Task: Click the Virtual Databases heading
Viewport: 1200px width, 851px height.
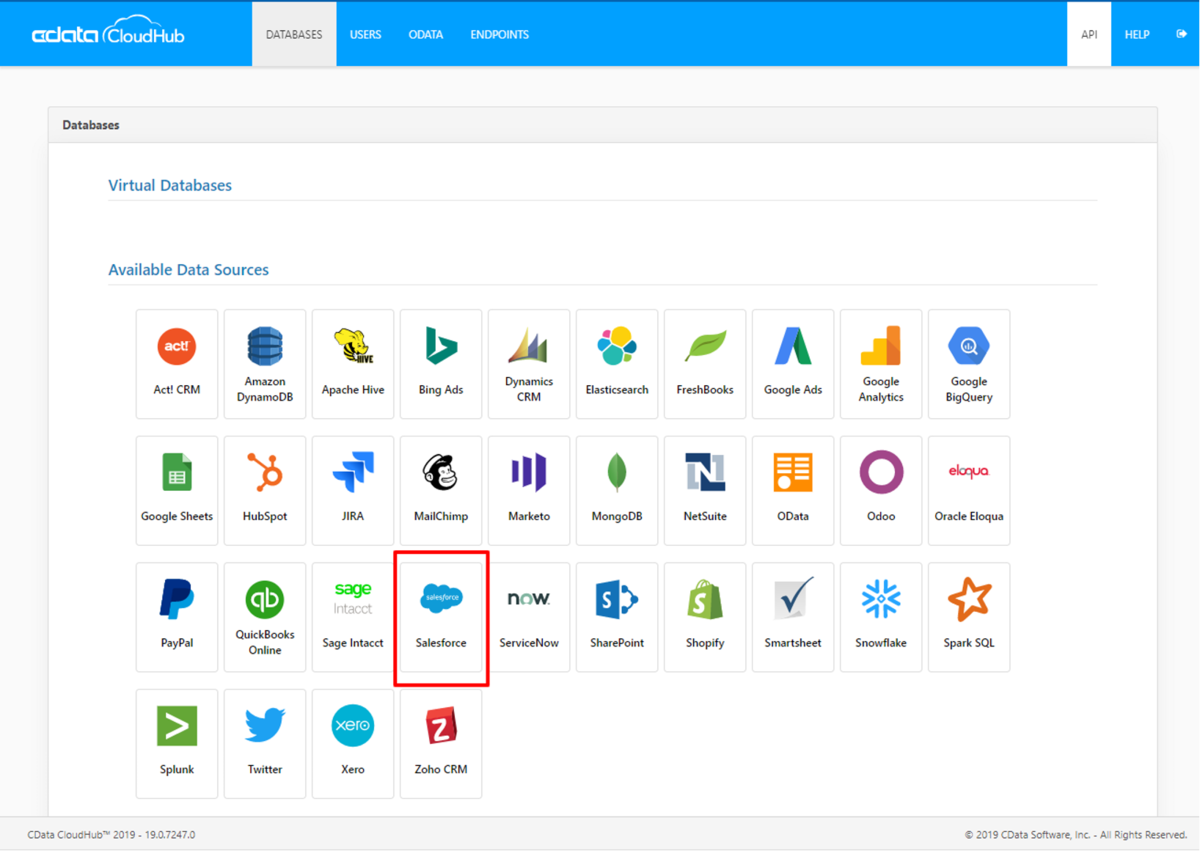Action: pos(170,185)
